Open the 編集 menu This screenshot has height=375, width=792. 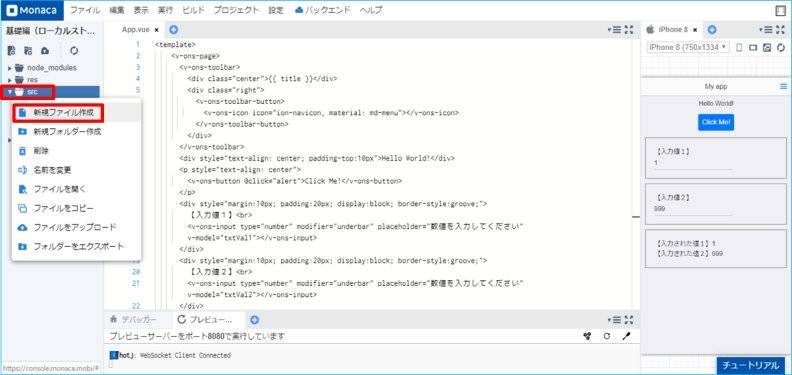(x=117, y=10)
